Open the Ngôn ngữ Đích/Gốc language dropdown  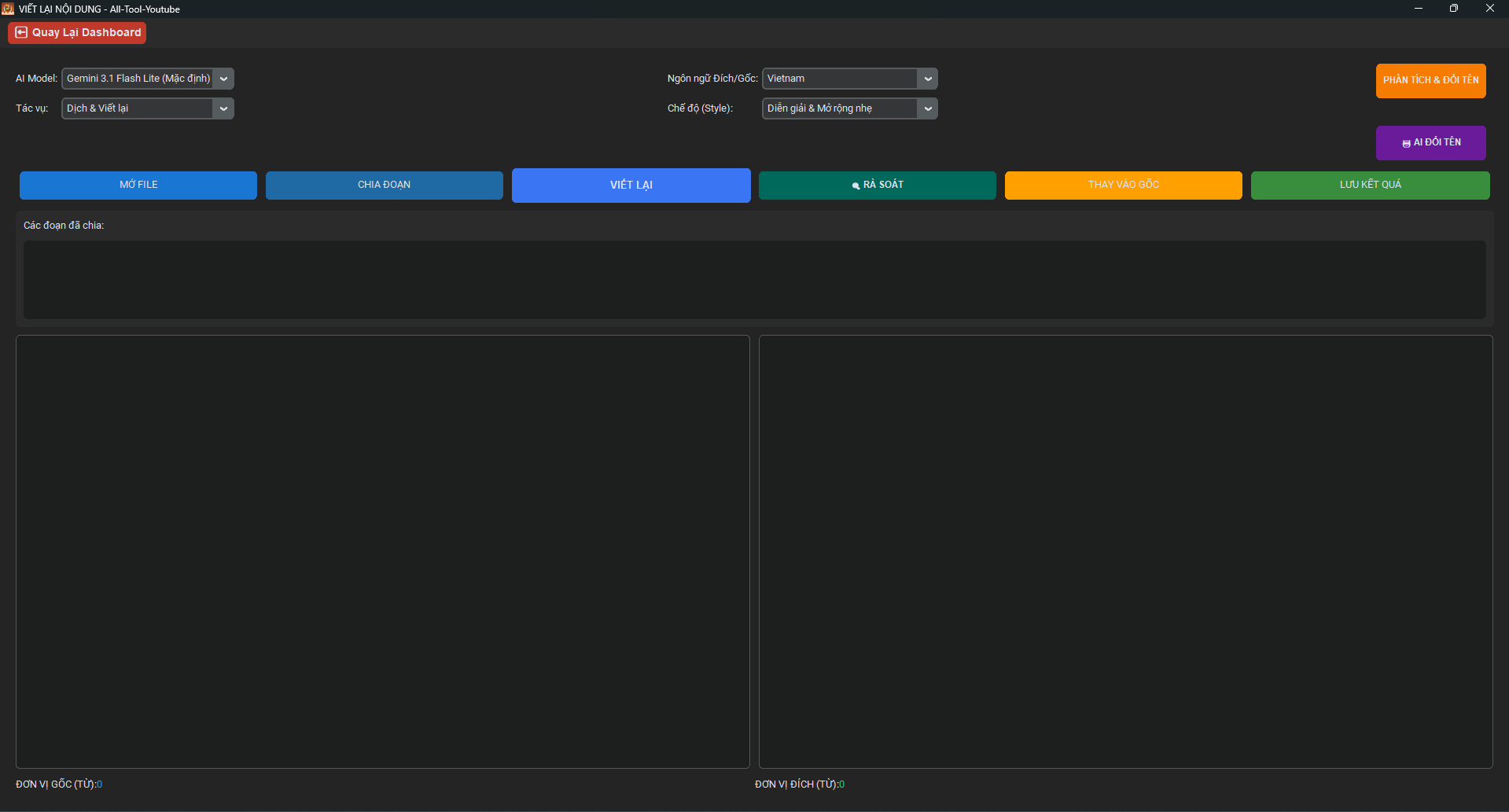tap(849, 79)
